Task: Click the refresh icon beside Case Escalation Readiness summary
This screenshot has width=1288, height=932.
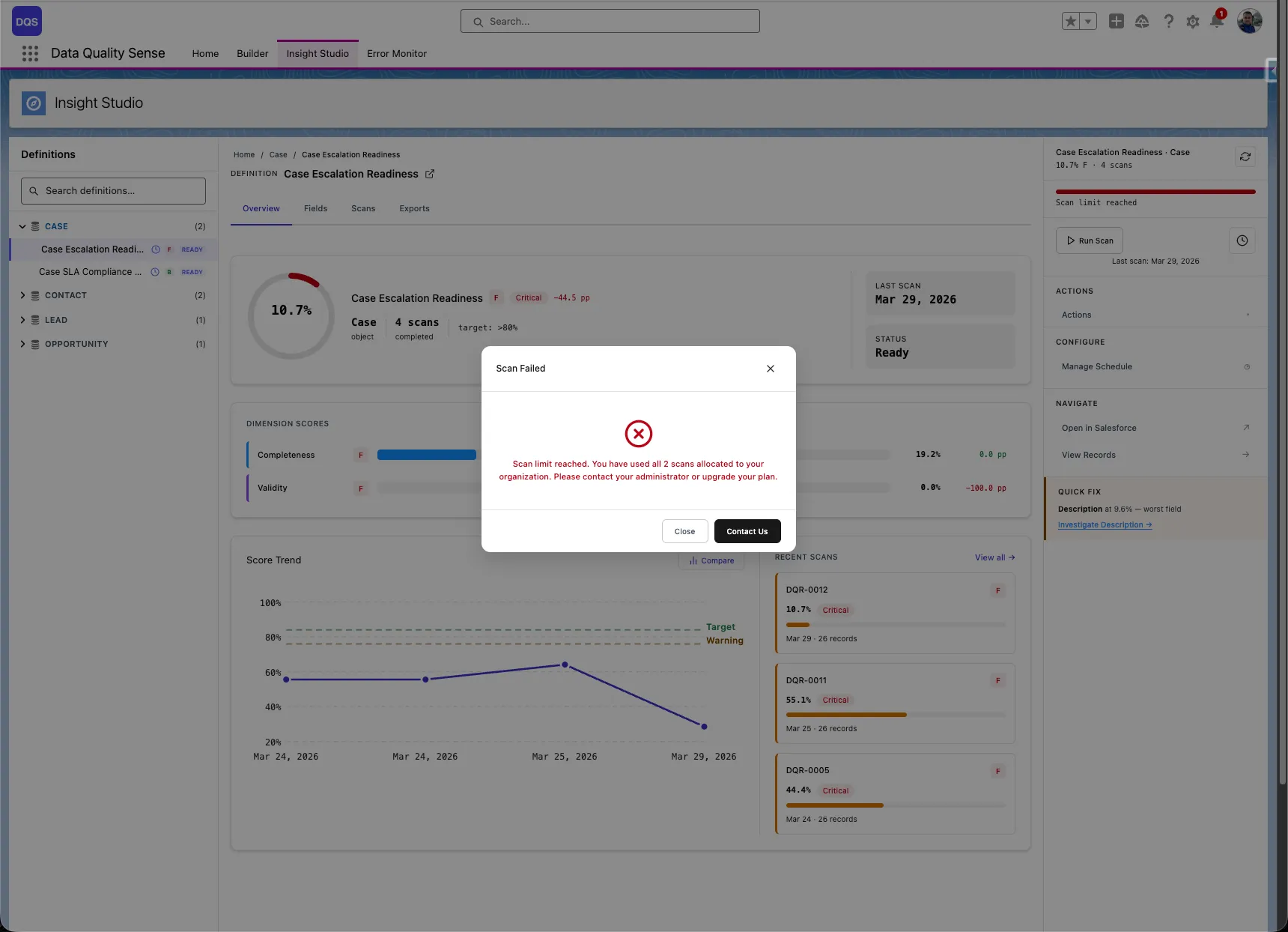Action: [1245, 157]
